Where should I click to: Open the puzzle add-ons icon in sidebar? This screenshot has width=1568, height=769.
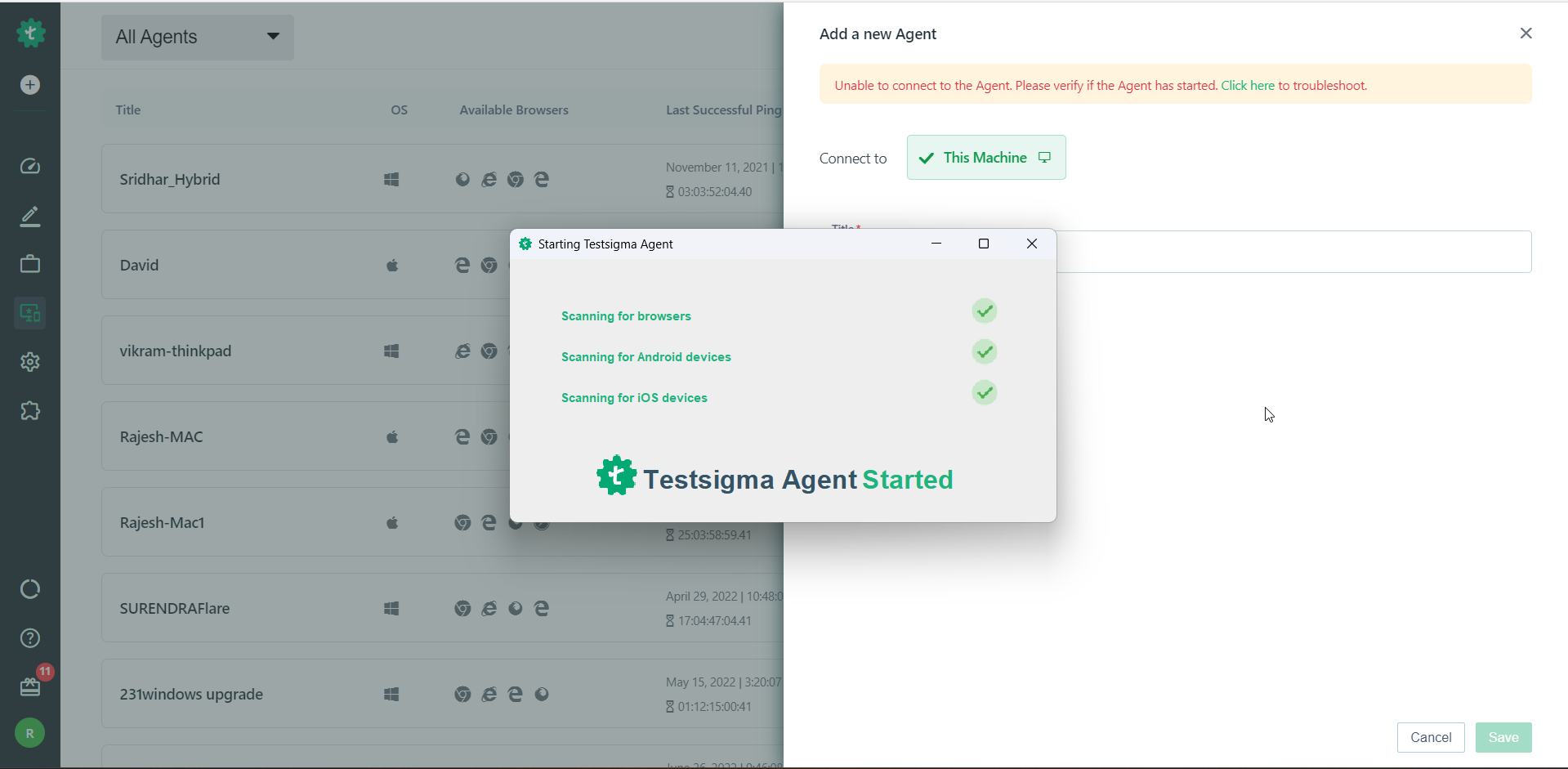coord(30,411)
